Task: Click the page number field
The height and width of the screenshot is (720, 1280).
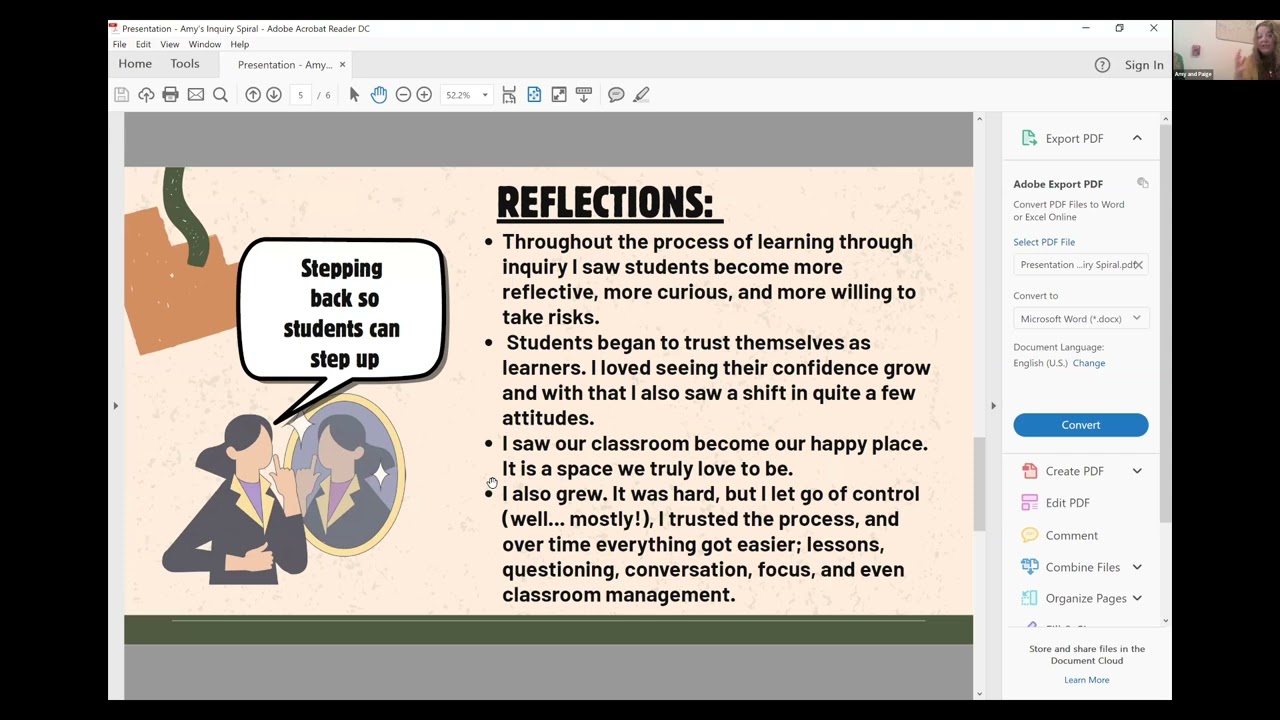Action: coord(300,95)
